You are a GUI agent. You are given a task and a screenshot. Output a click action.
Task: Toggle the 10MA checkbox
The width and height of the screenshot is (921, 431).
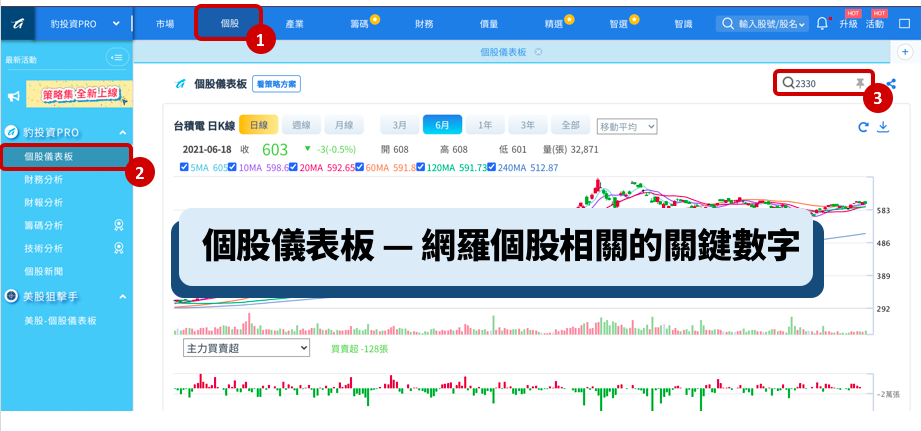point(232,167)
